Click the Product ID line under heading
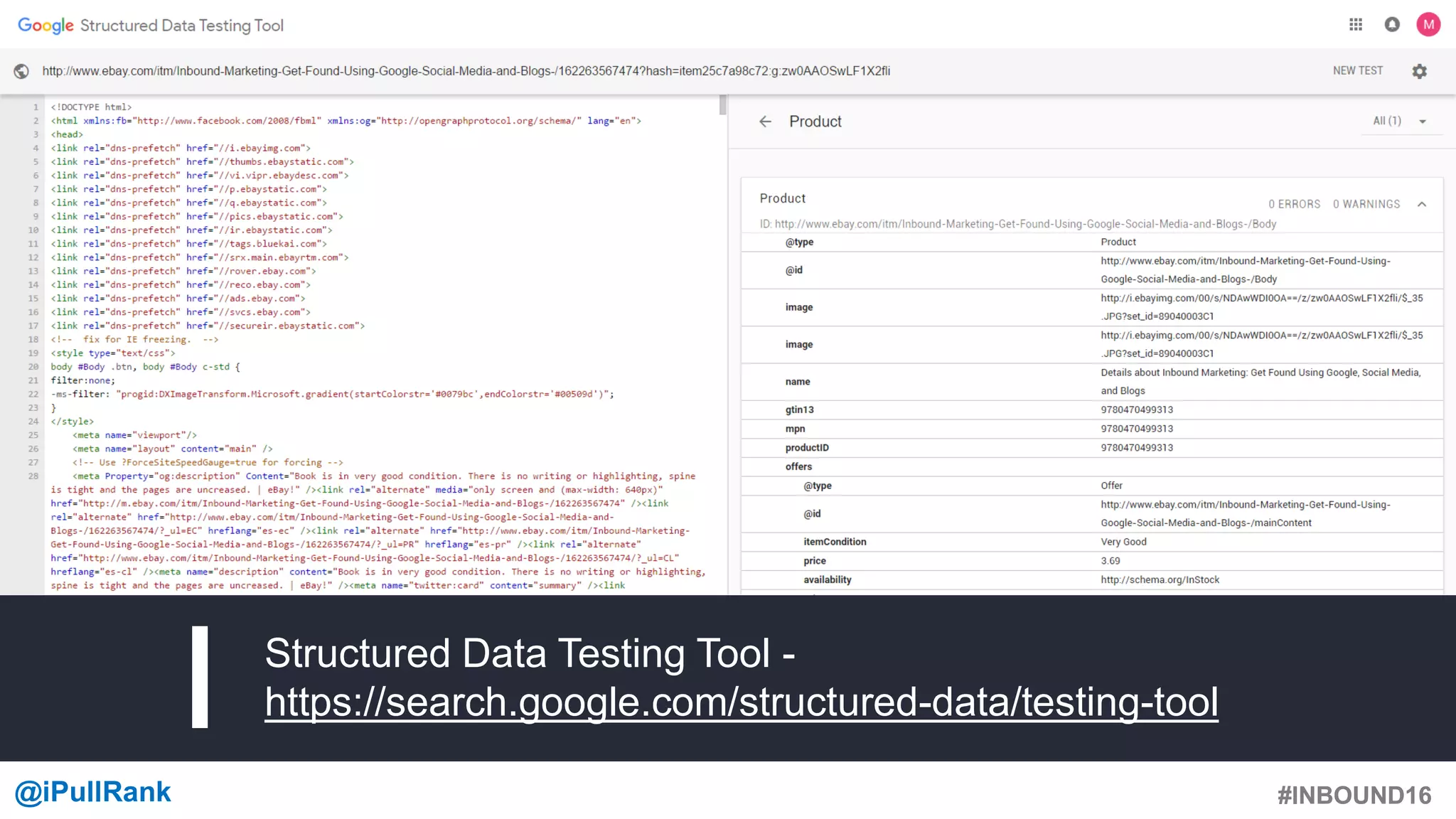1456x819 pixels. coord(1017,224)
